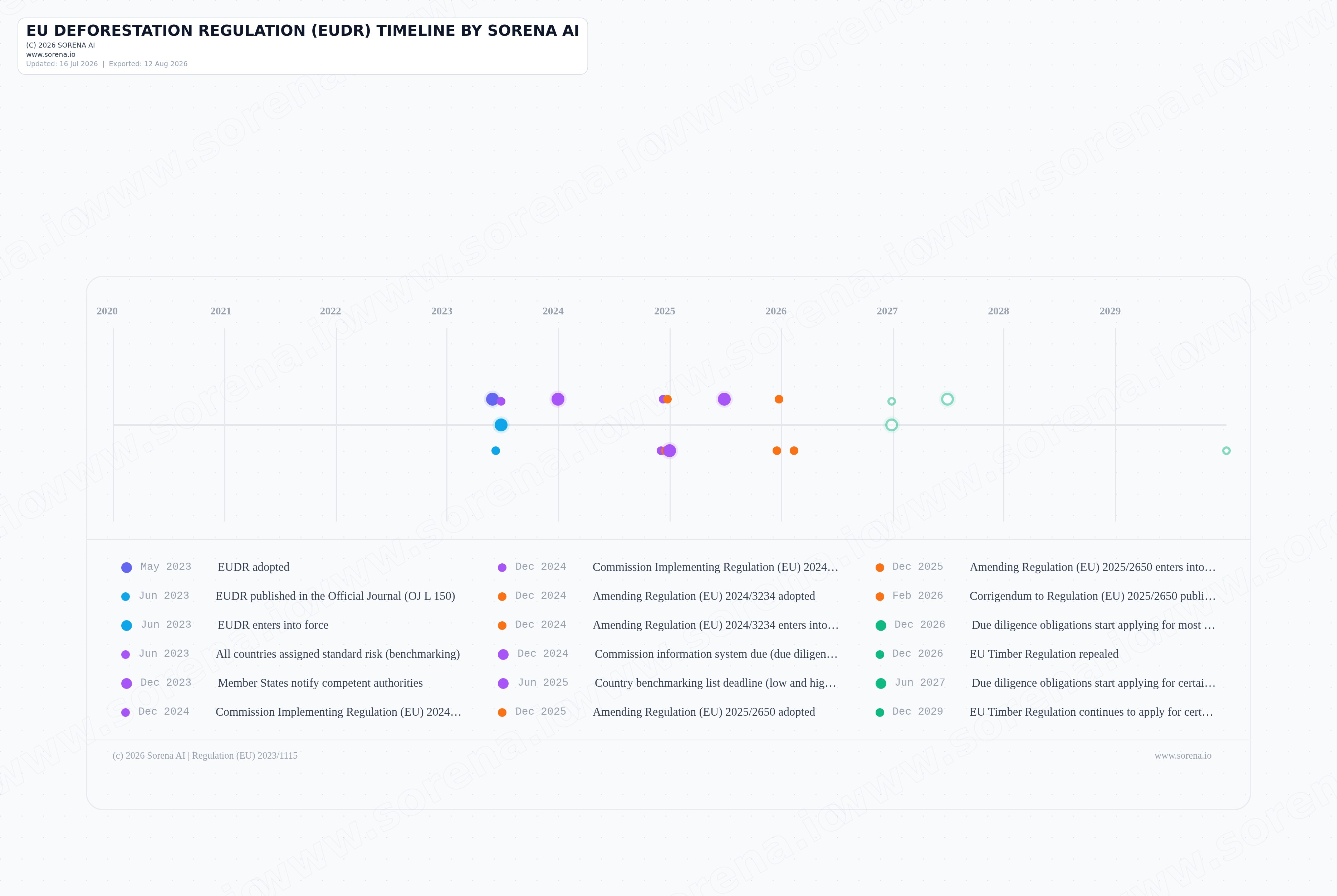Select 'Corrigendum to Regulation (EU) 2025/2650' entry

click(x=1092, y=596)
